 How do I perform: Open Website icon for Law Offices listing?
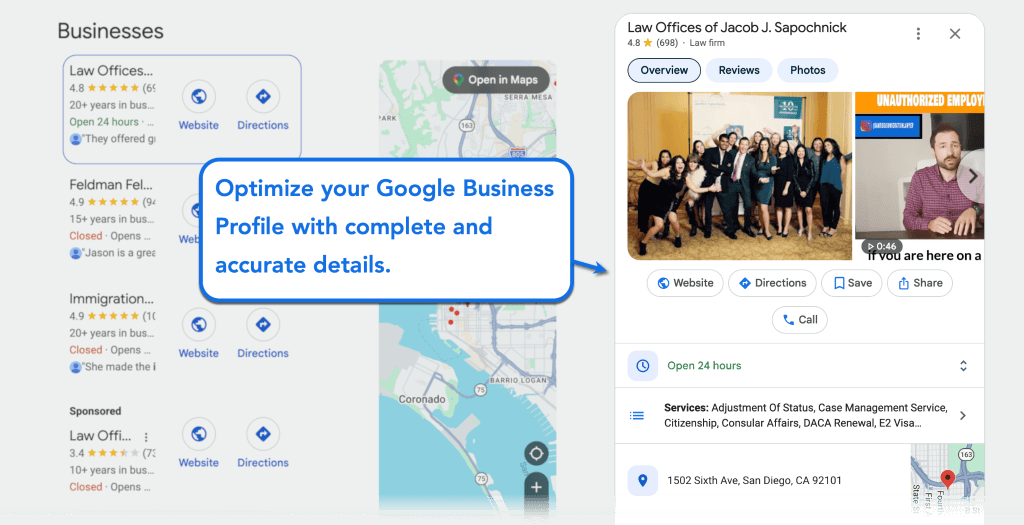pos(199,97)
